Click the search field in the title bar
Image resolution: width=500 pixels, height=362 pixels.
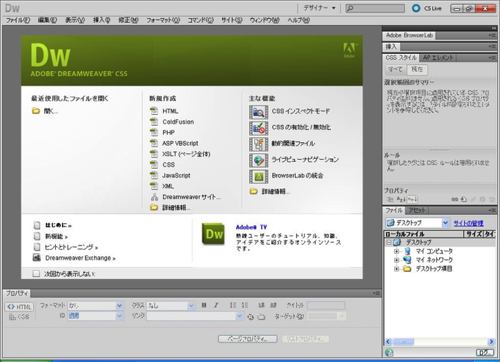tap(375, 8)
